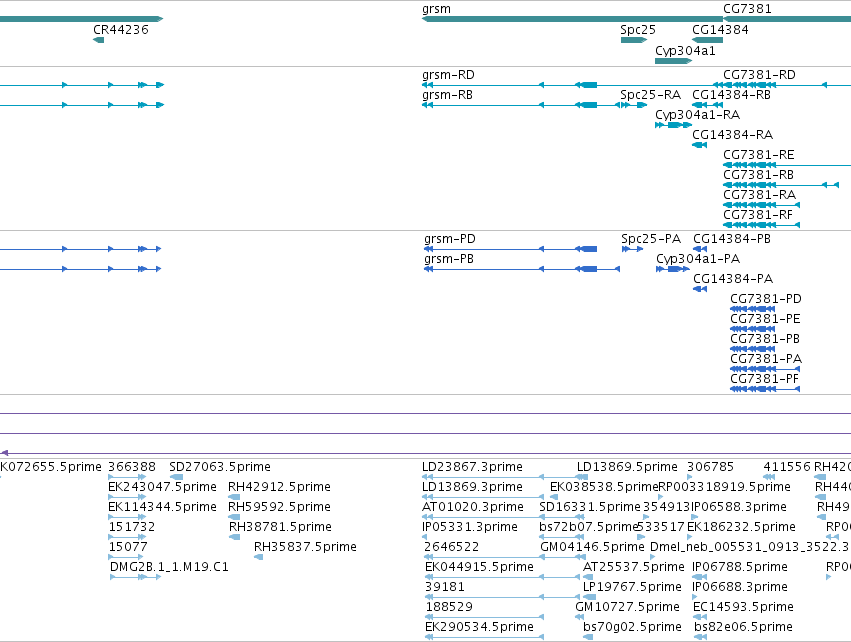Click the CG7381 gene label
This screenshot has height=642, width=851.
click(x=747, y=9)
